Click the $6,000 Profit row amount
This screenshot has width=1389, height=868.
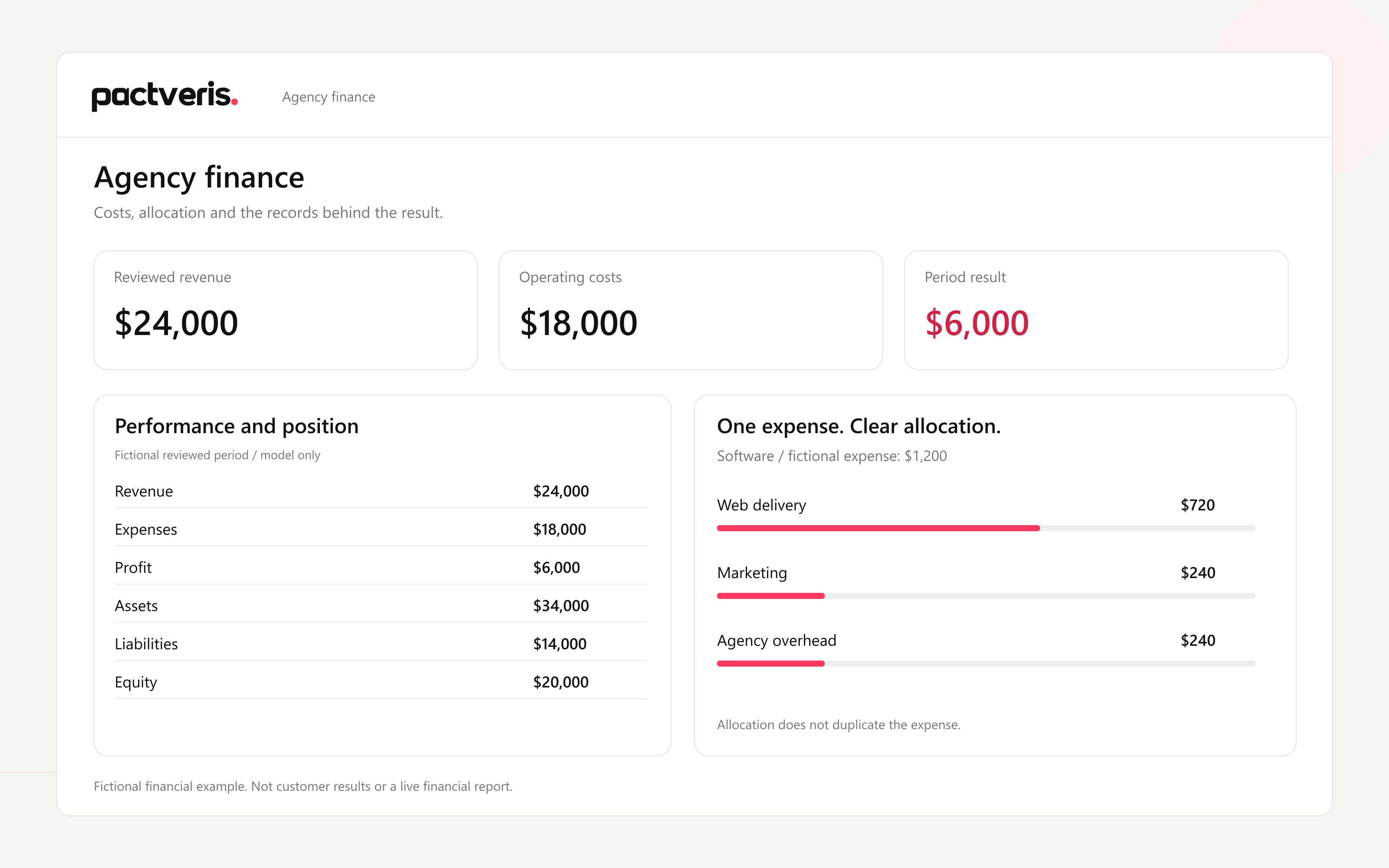pos(556,568)
